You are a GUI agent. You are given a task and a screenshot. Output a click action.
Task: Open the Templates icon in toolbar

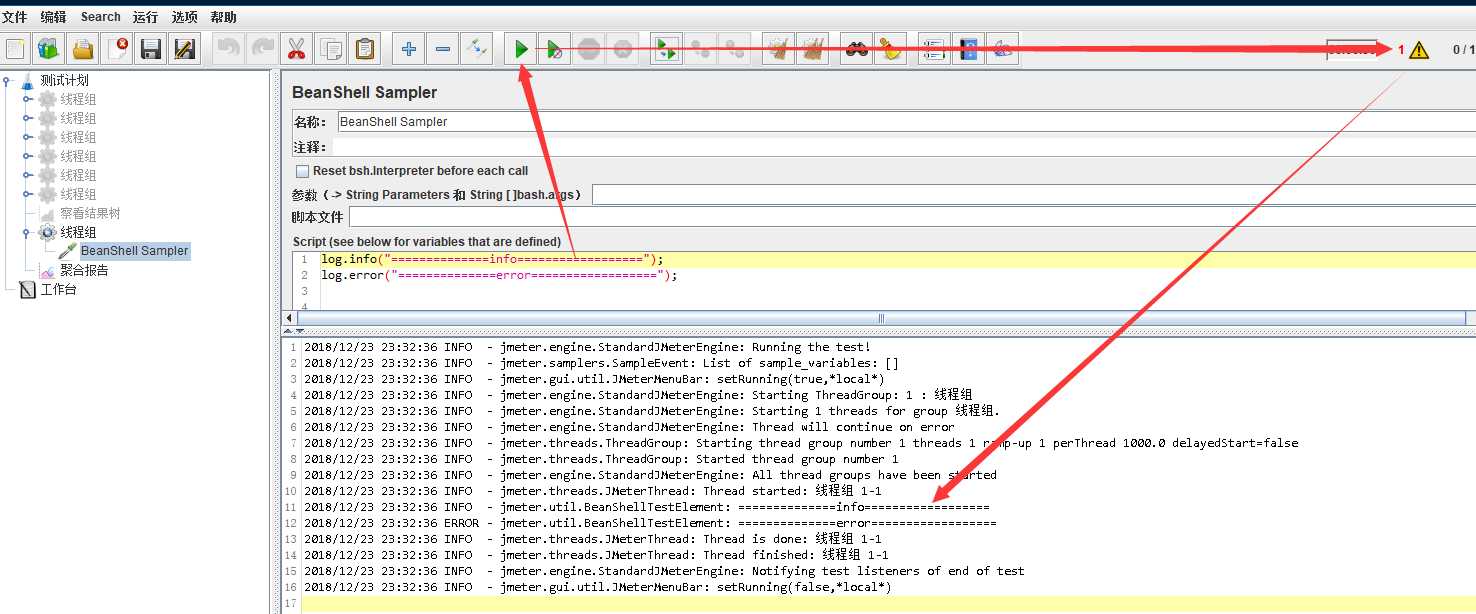click(49, 49)
